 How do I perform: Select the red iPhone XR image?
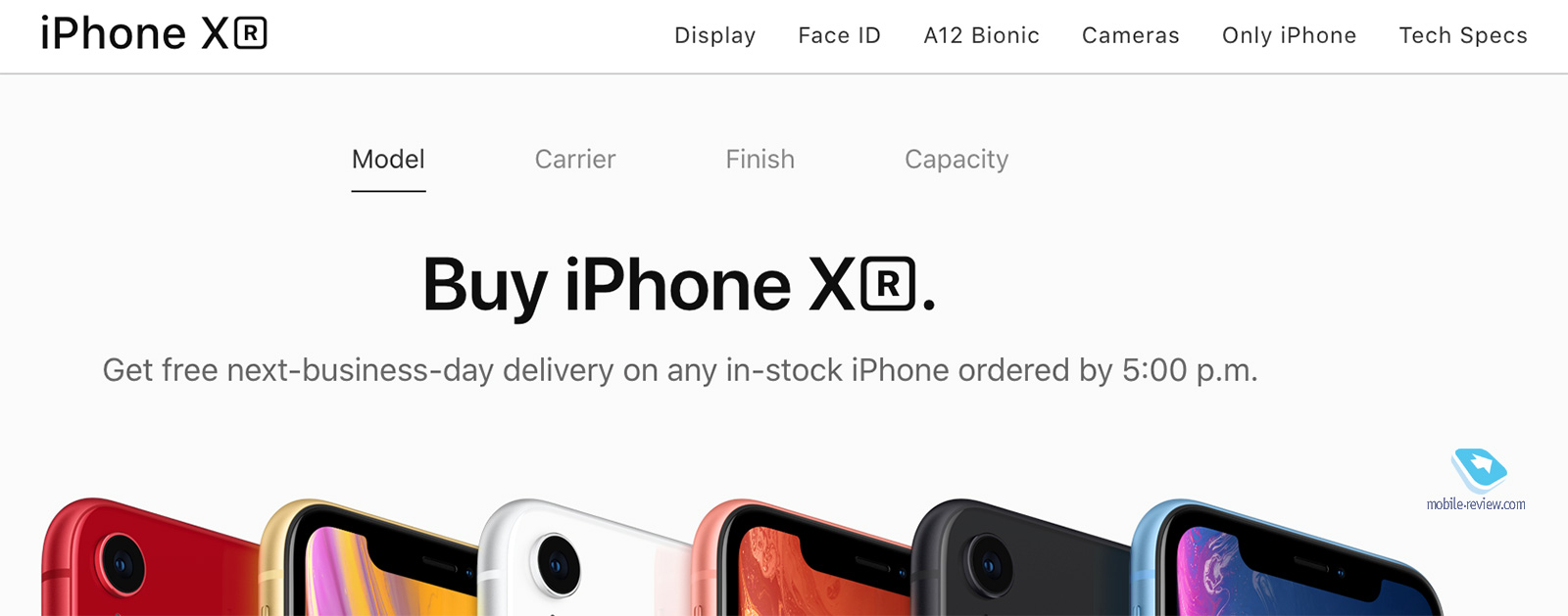(x=147, y=557)
